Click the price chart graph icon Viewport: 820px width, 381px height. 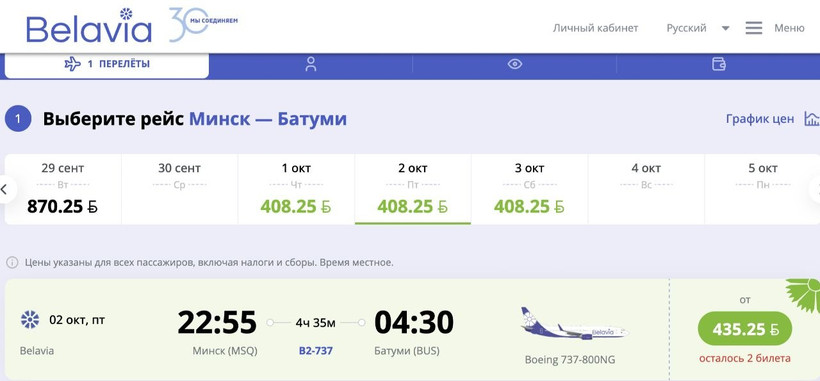812,119
